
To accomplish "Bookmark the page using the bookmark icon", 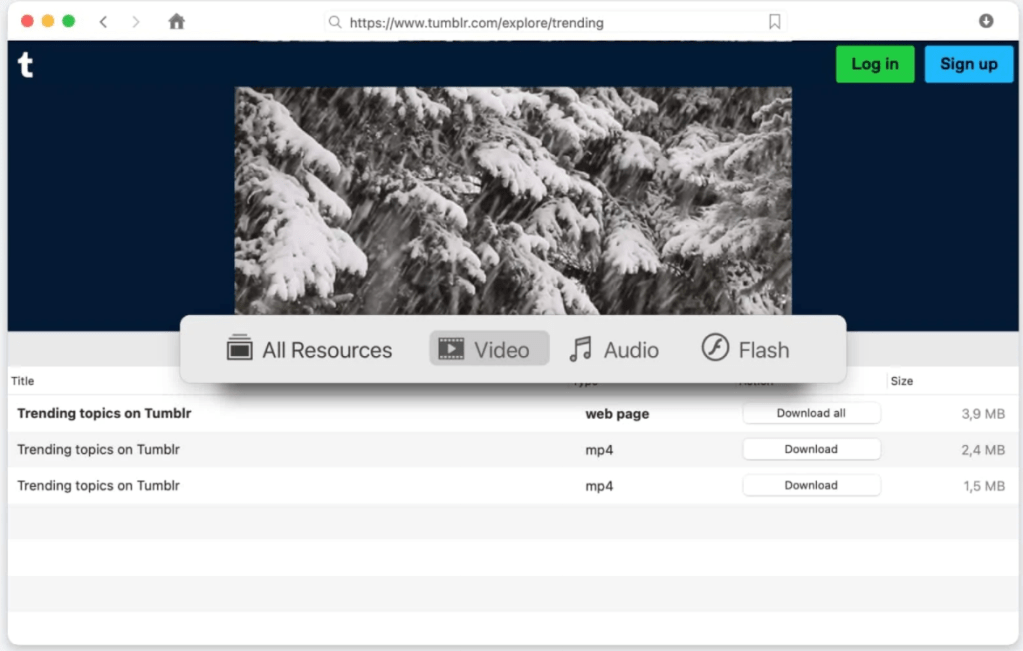I will (x=774, y=22).
